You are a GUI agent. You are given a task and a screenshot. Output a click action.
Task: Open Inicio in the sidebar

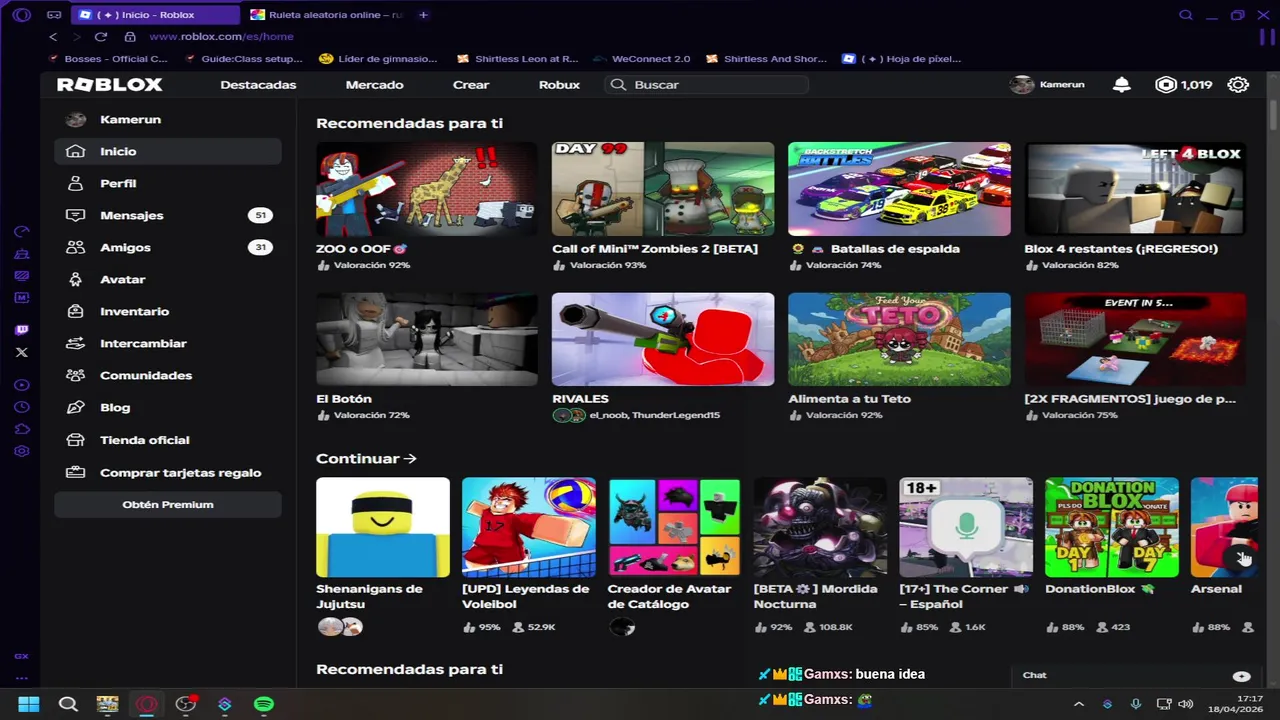168,151
